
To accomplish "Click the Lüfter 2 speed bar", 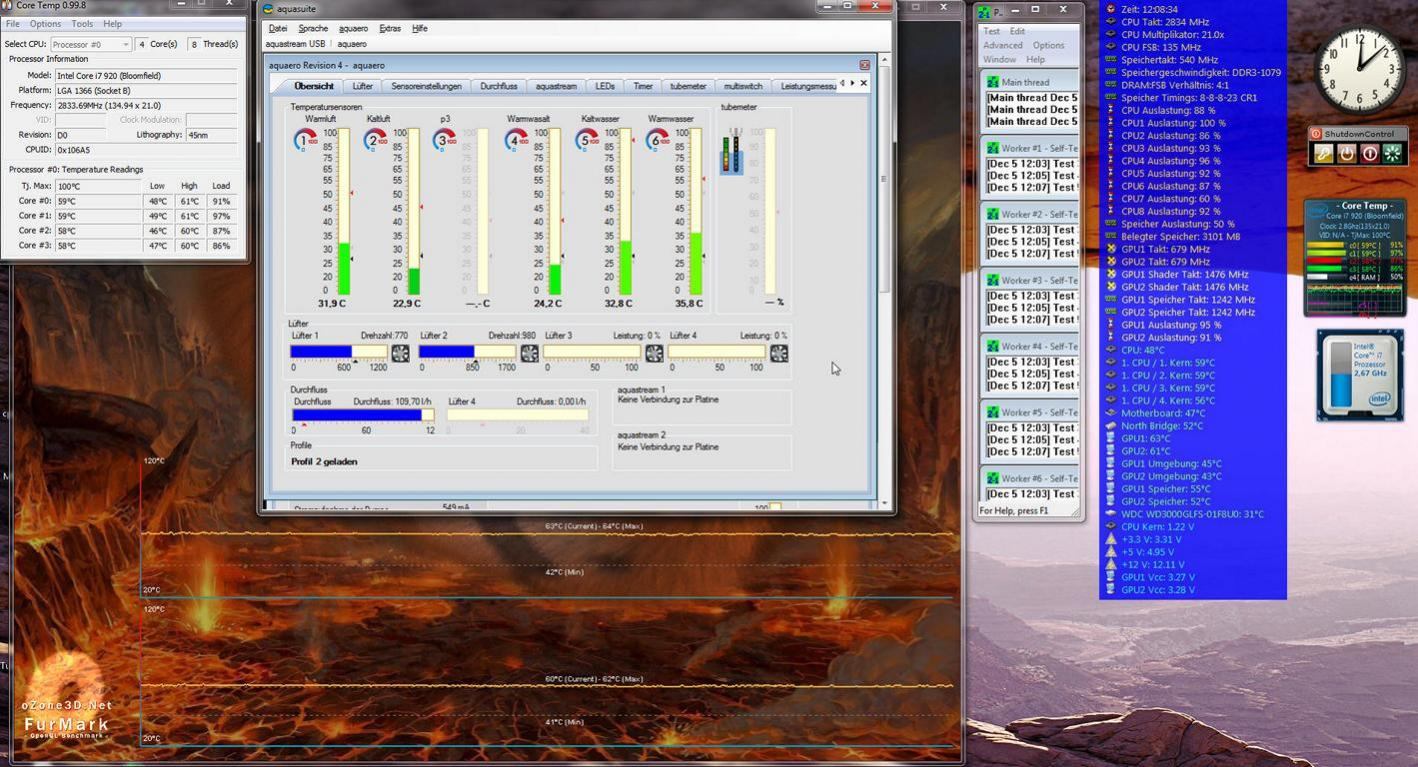I will pos(467,352).
